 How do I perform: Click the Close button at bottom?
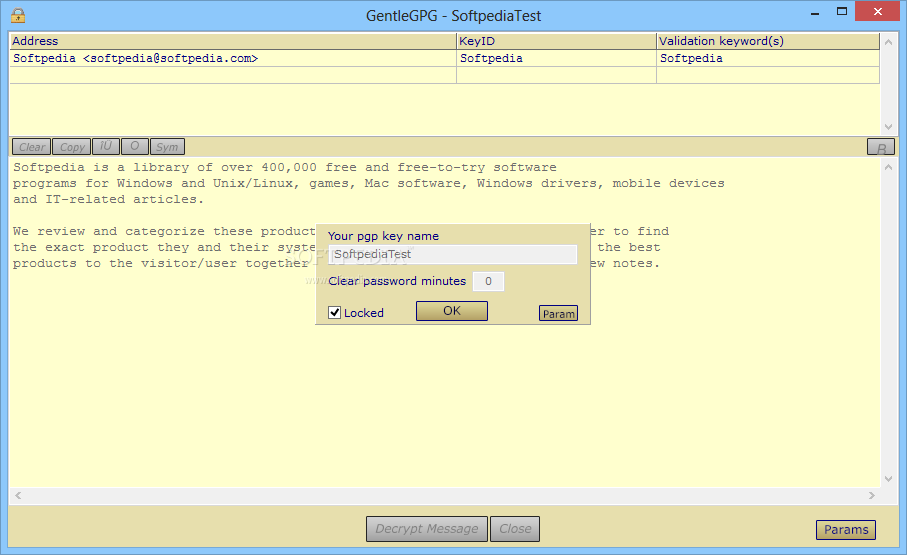[x=515, y=529]
